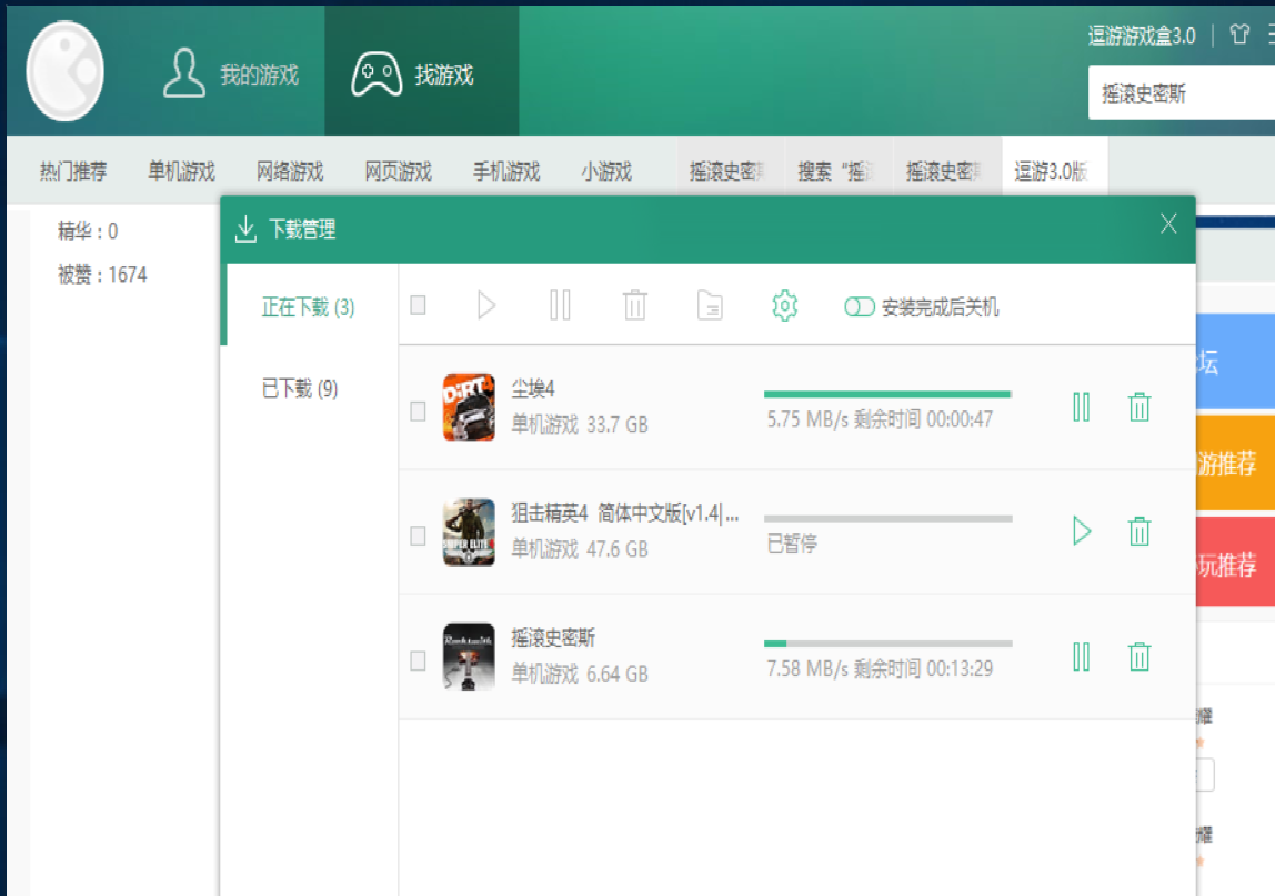Viewport: 1275px width, 896px height.
Task: Click the 摇滚史密斯 title in download list
Action: click(553, 638)
